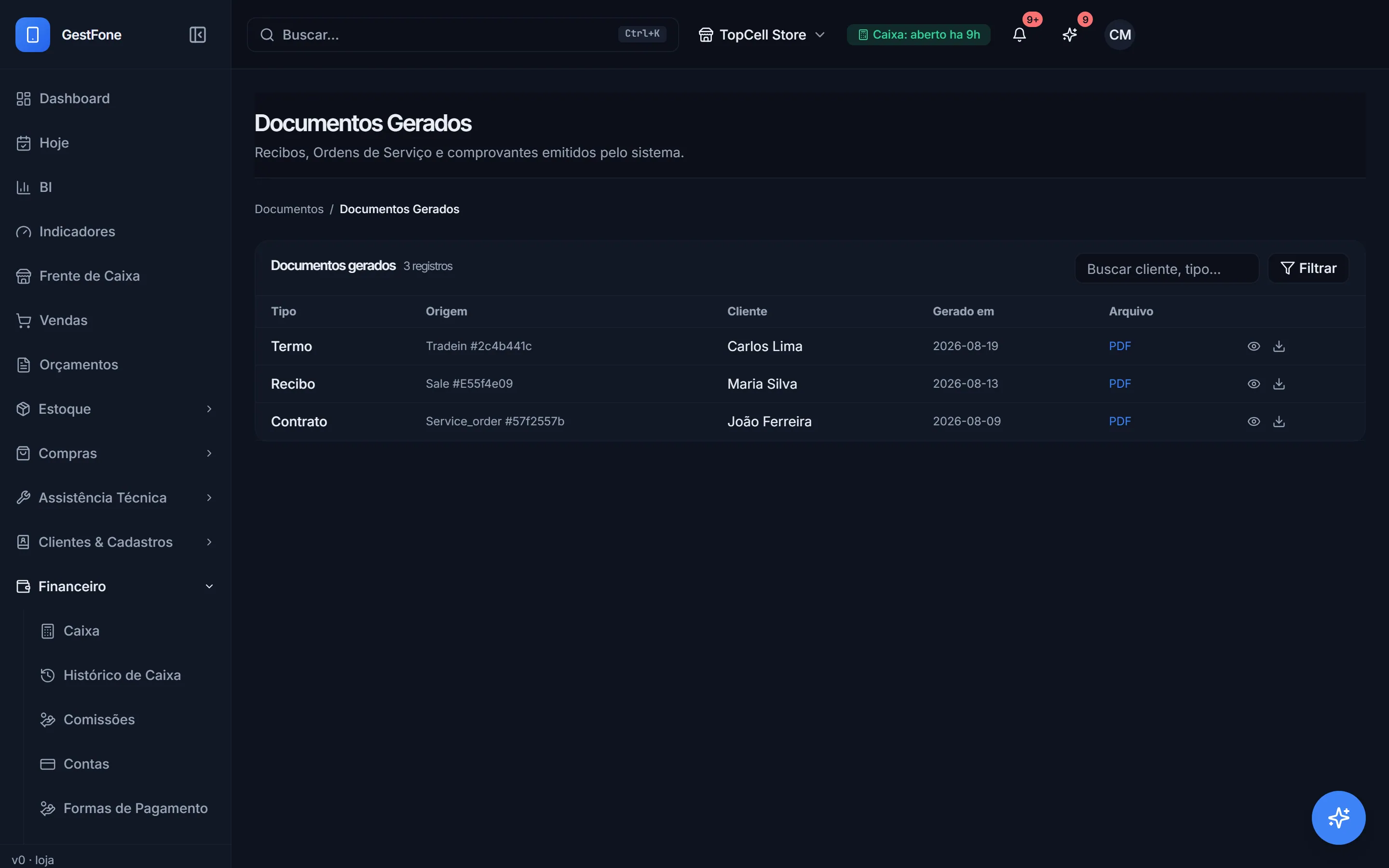
Task: Go to Documentos in the breadcrumb
Action: 289,209
